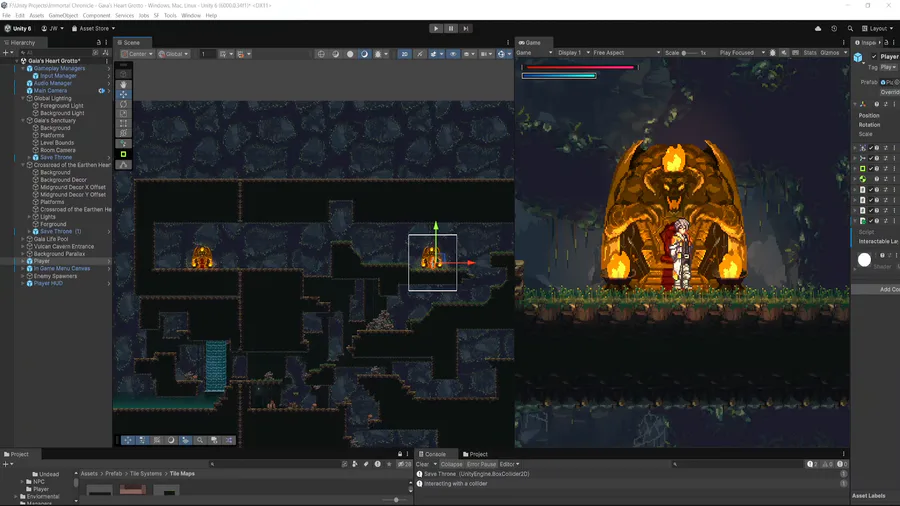Select the Transform tool
The image size is (900, 506).
pyautogui.click(x=123, y=133)
